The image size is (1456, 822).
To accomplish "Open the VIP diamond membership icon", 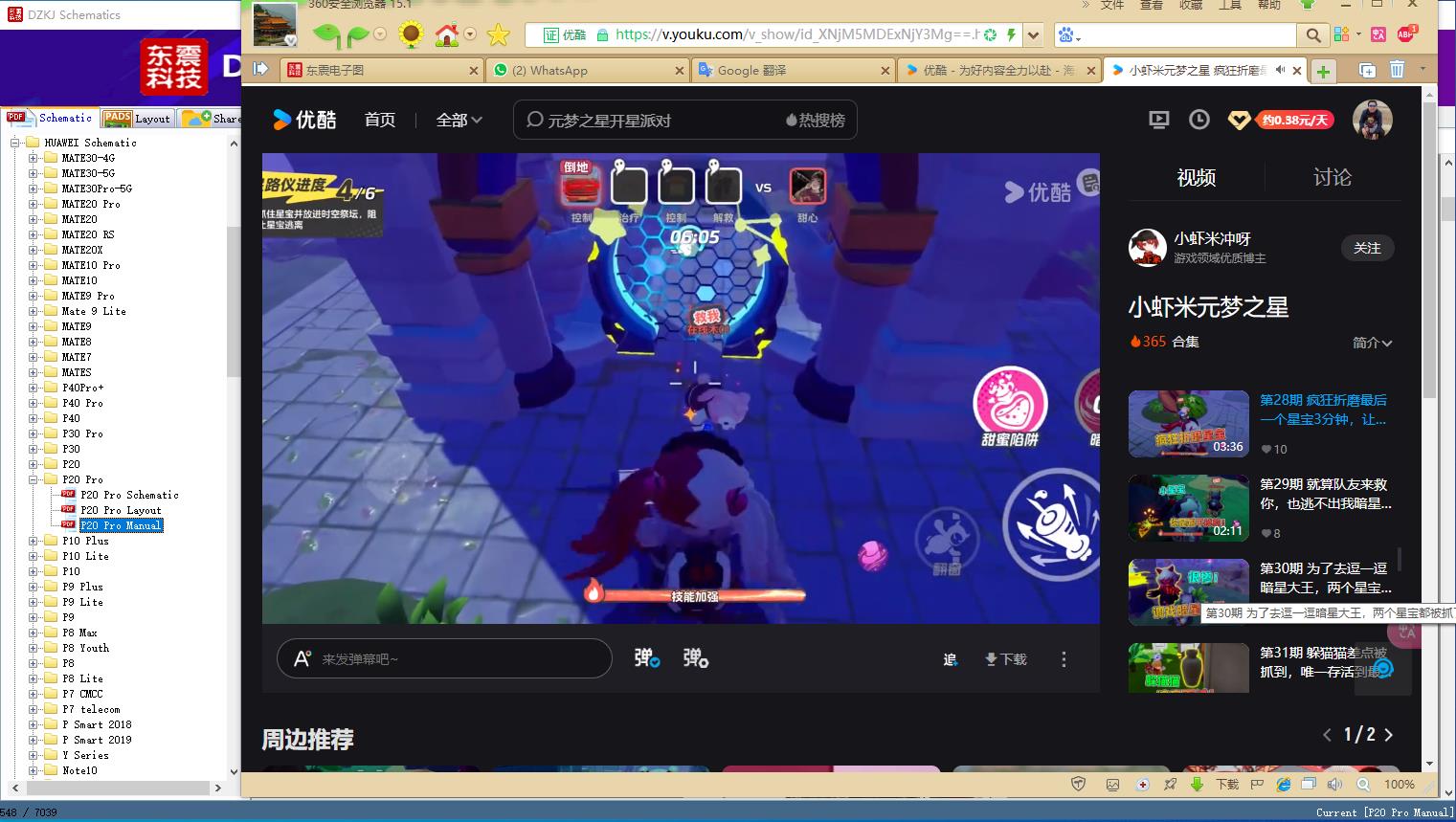I will (x=1239, y=121).
